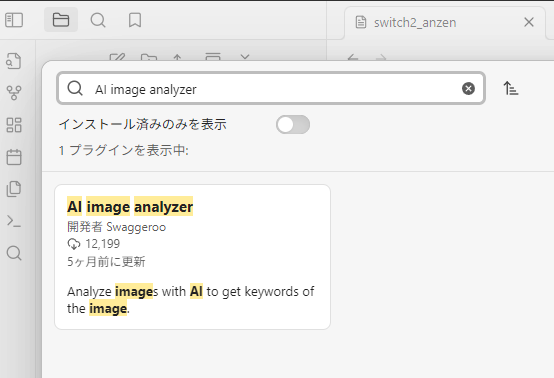The height and width of the screenshot is (378, 554).
Task: Open quick switcher icon in ribbon
Action: coord(14,61)
